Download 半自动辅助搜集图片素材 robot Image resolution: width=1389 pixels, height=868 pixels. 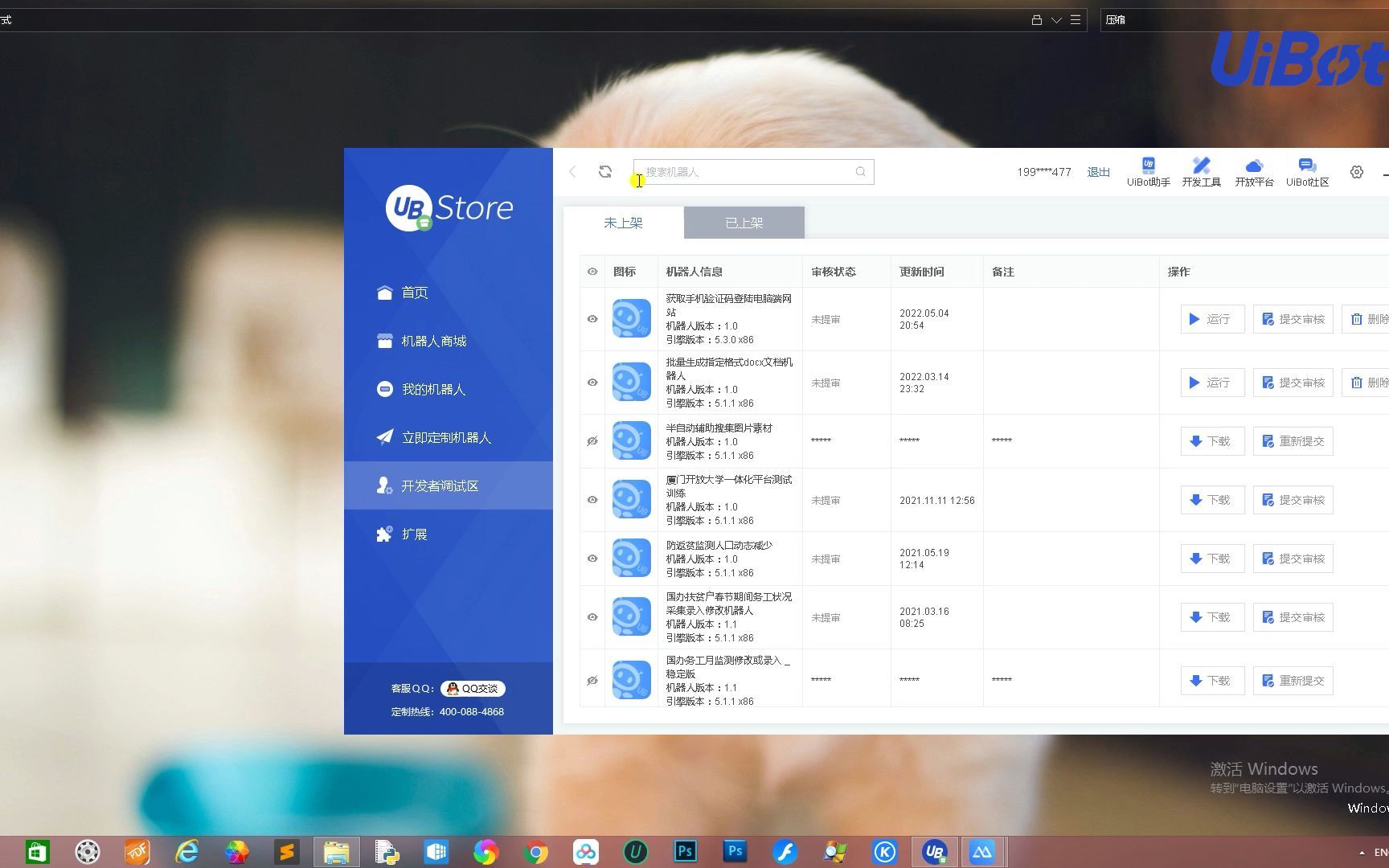1212,441
